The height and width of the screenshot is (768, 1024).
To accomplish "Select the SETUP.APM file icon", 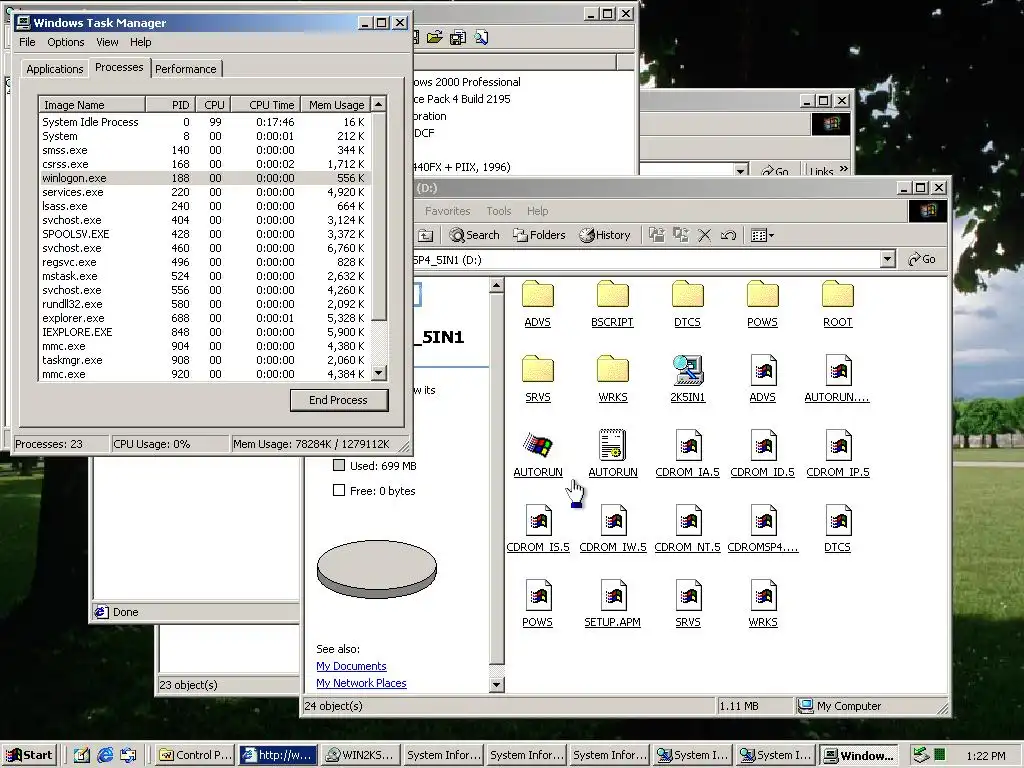I will coord(613,596).
